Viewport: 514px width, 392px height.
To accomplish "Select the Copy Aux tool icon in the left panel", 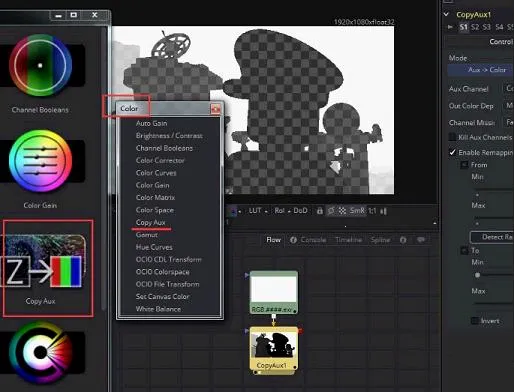I will tap(43, 262).
